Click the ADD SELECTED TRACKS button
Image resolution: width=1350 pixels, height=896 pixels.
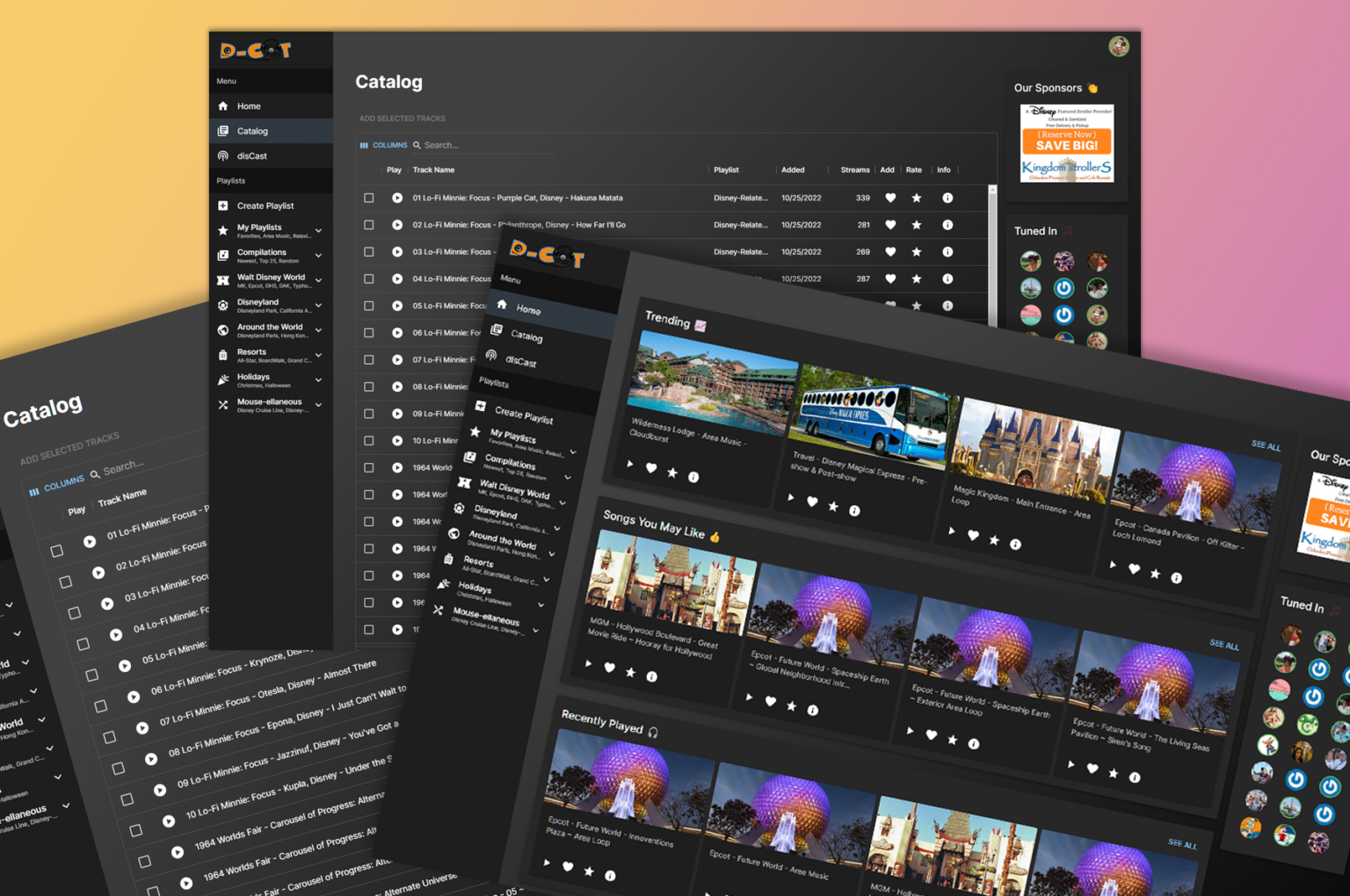point(402,119)
